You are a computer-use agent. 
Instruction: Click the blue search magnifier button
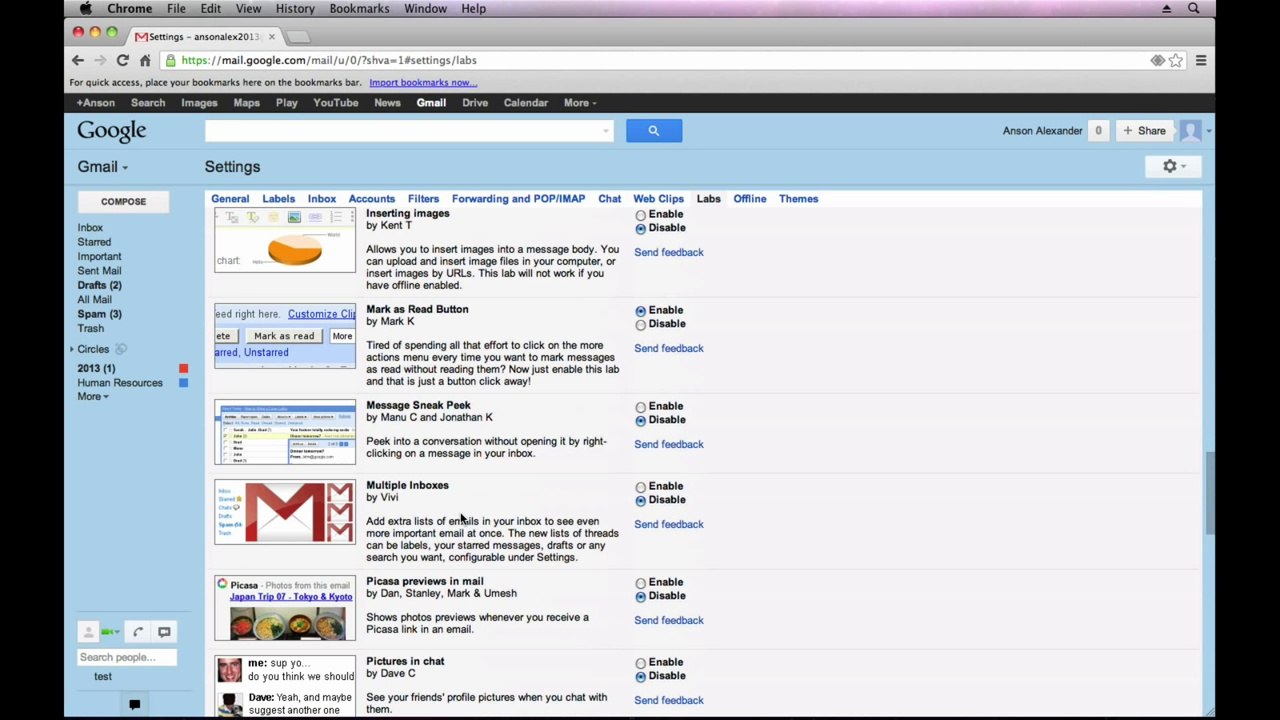[654, 130]
